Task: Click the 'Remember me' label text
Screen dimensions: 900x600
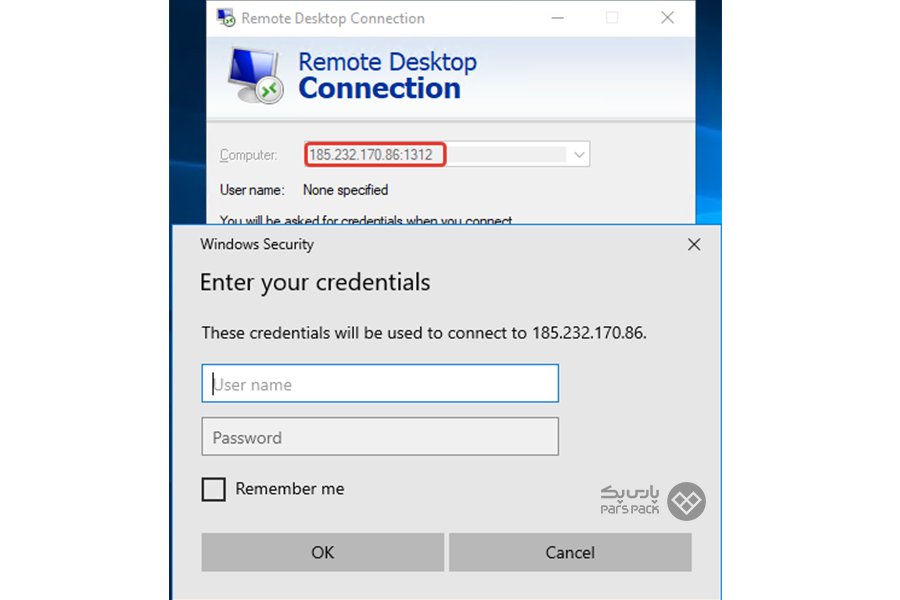Action: tap(290, 489)
